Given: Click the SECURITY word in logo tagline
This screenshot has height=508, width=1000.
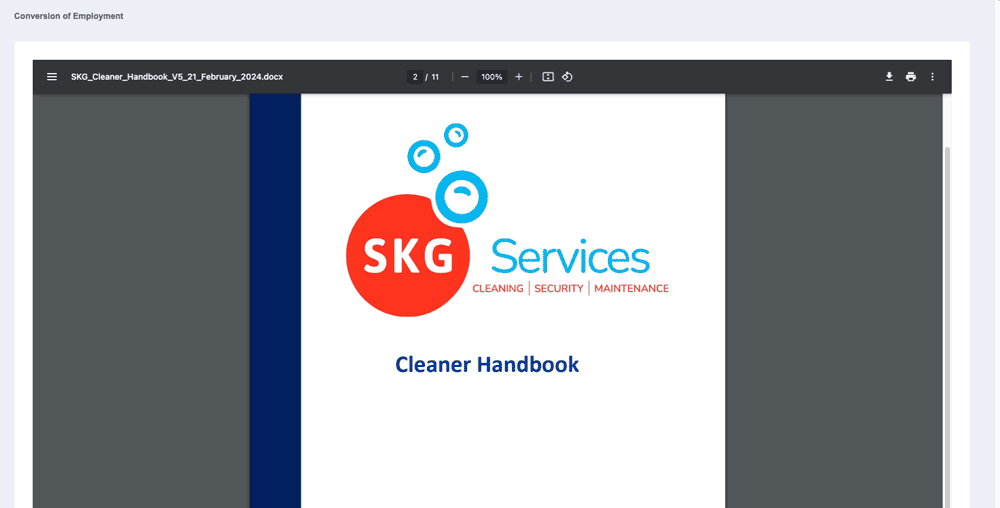Looking at the screenshot, I should pyautogui.click(x=559, y=289).
